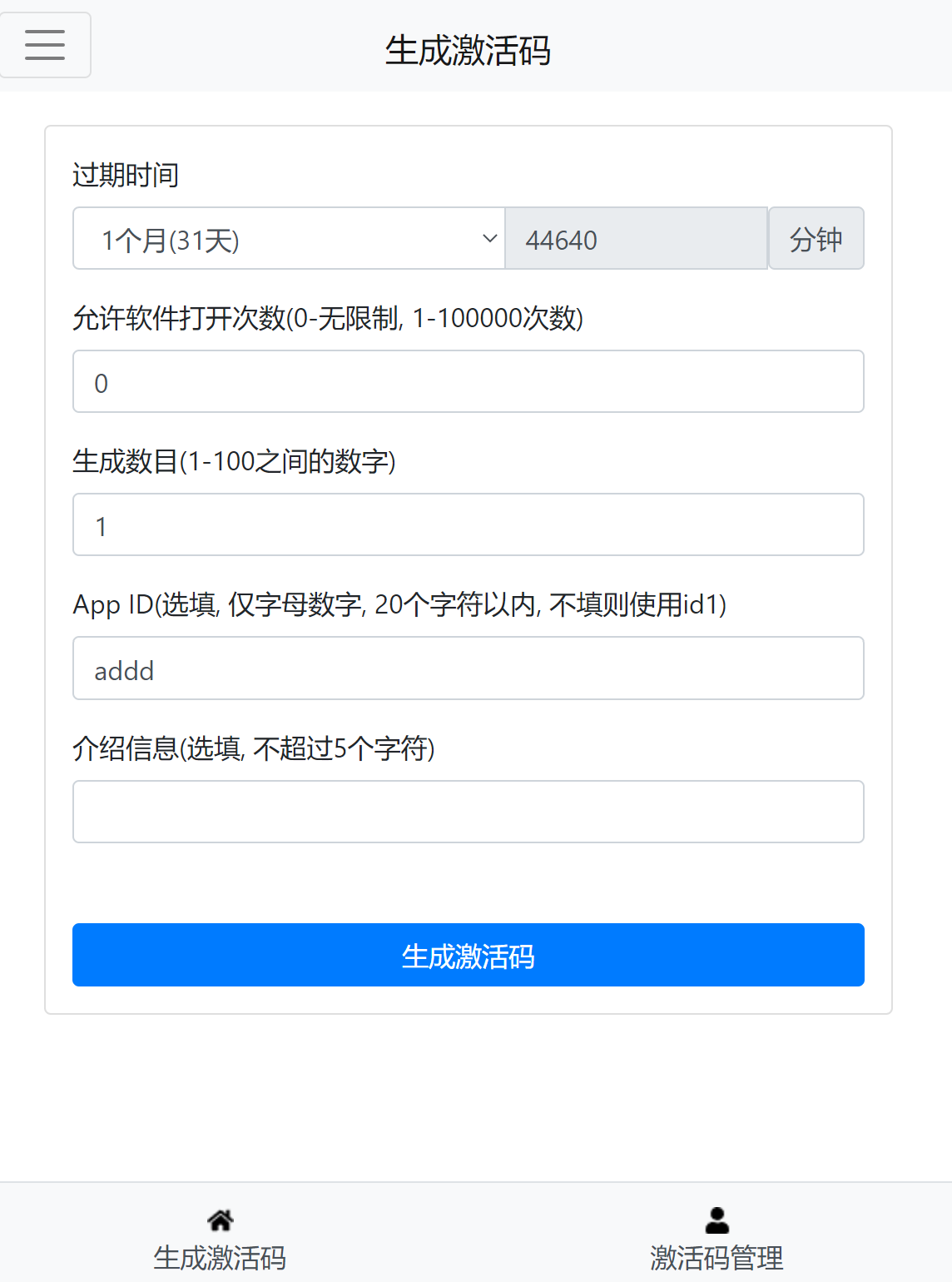This screenshot has width=952, height=1282.
Task: Click the 44640 minutes field
Action: pos(637,239)
